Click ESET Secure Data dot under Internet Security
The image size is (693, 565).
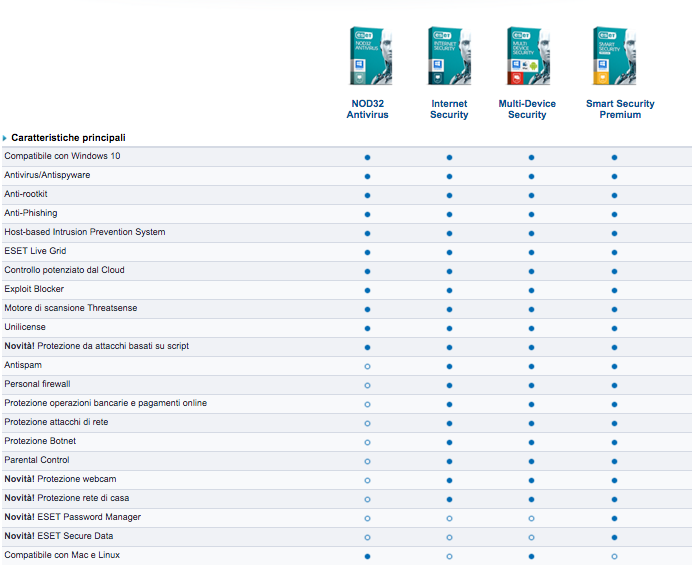450,537
